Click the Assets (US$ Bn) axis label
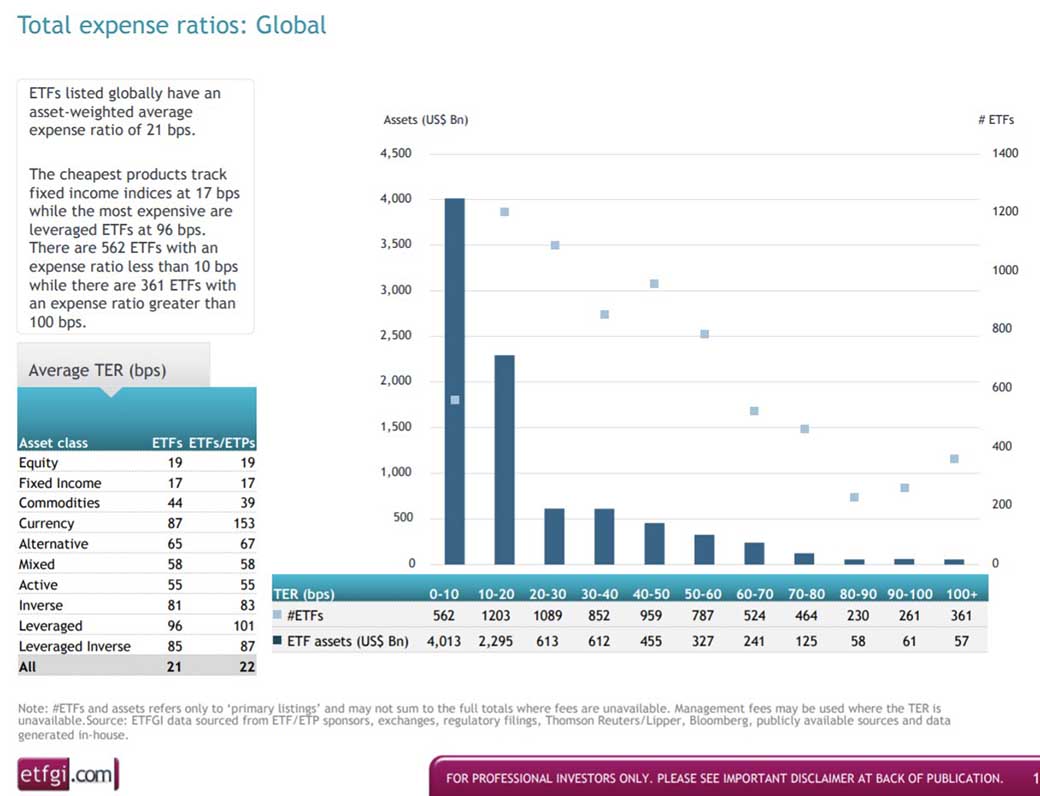Viewport: 1040px width, 796px height. coord(426,120)
